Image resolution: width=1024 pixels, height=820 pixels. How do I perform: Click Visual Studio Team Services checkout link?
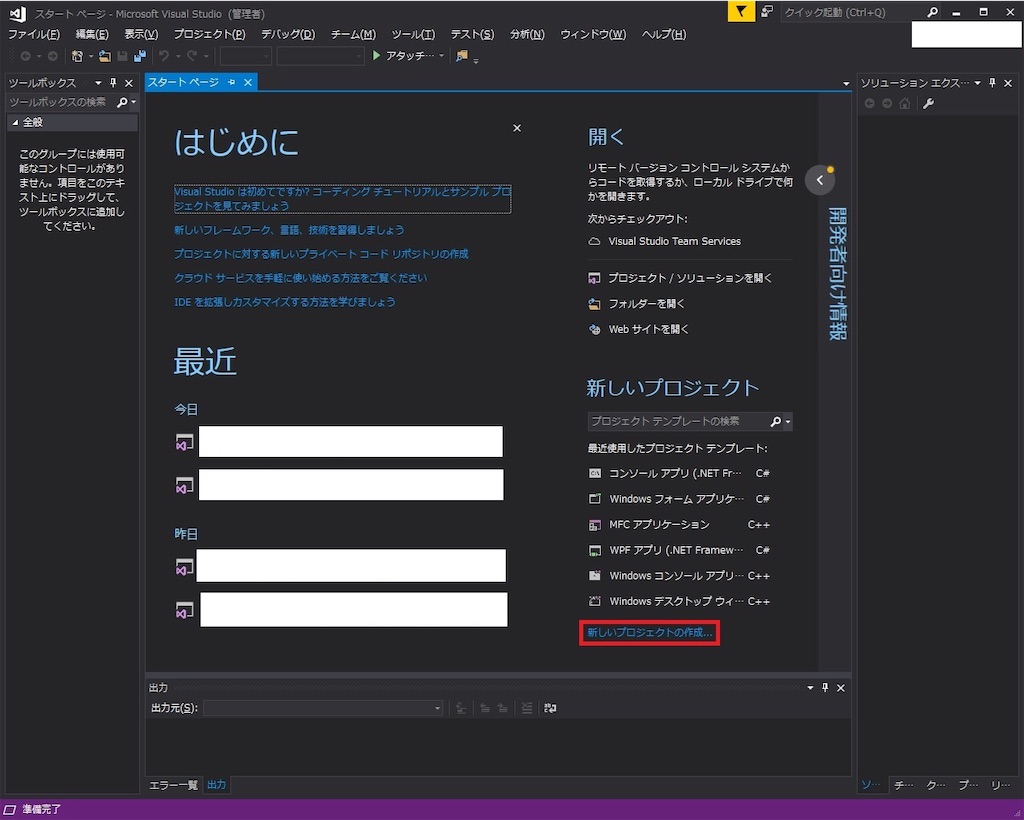[x=675, y=242]
